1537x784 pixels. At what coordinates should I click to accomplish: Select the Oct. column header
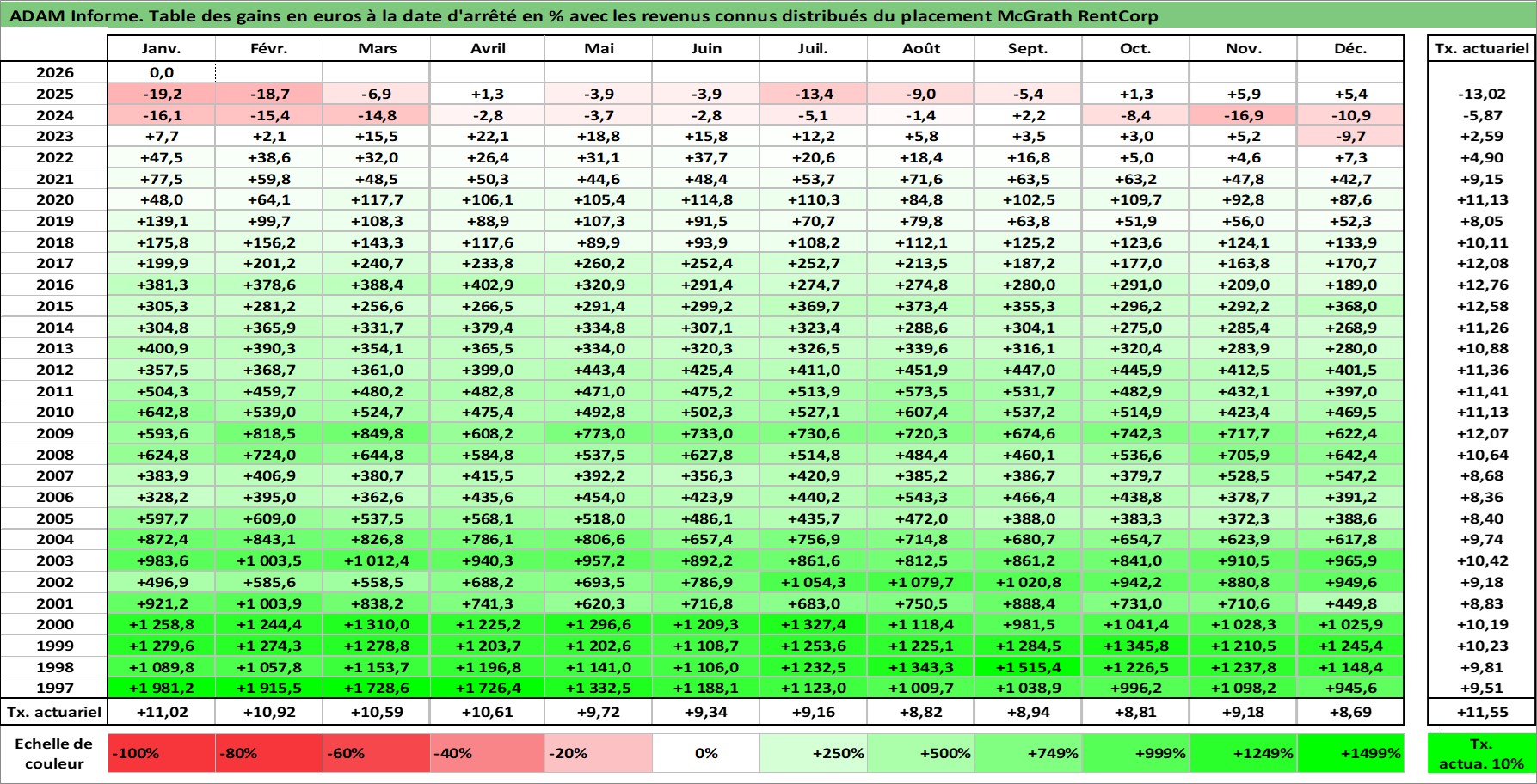[1136, 48]
